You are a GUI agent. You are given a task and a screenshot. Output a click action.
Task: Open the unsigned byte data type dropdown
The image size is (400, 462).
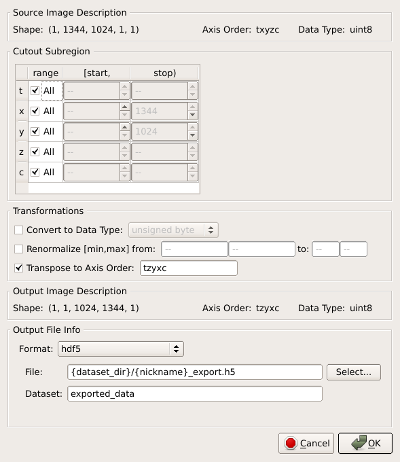point(173,230)
